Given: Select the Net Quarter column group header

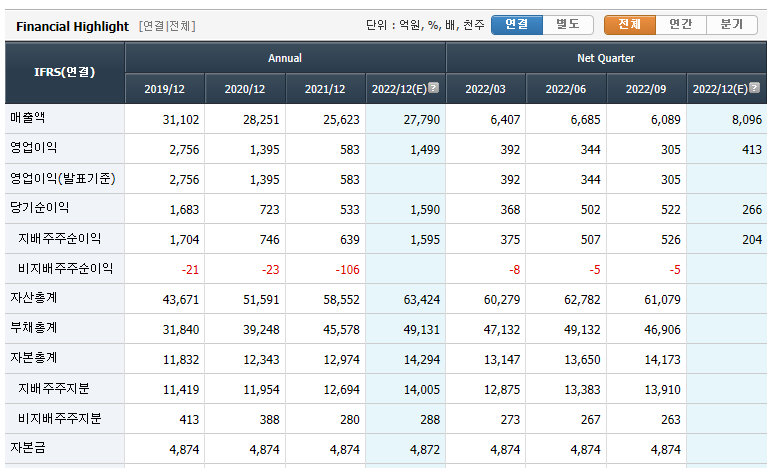Looking at the screenshot, I should [606, 58].
